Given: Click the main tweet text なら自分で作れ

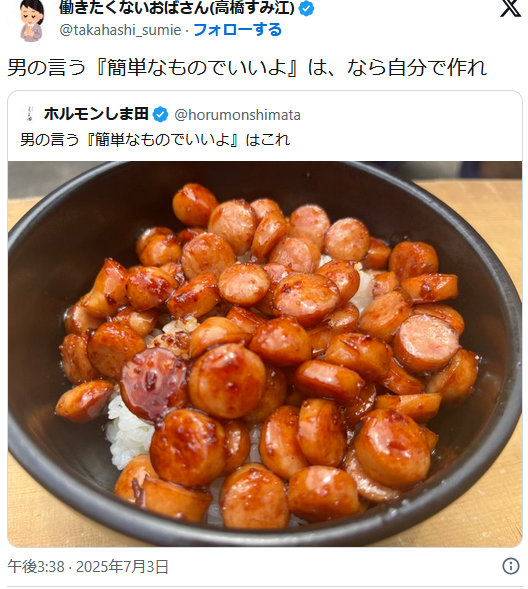Looking at the screenshot, I should (417, 68).
